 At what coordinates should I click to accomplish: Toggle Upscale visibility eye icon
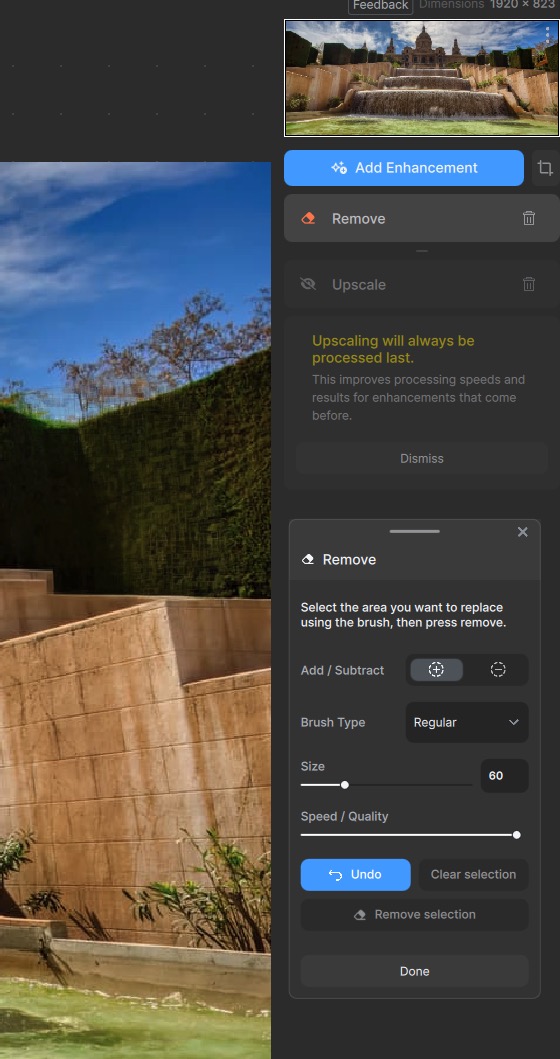308,284
